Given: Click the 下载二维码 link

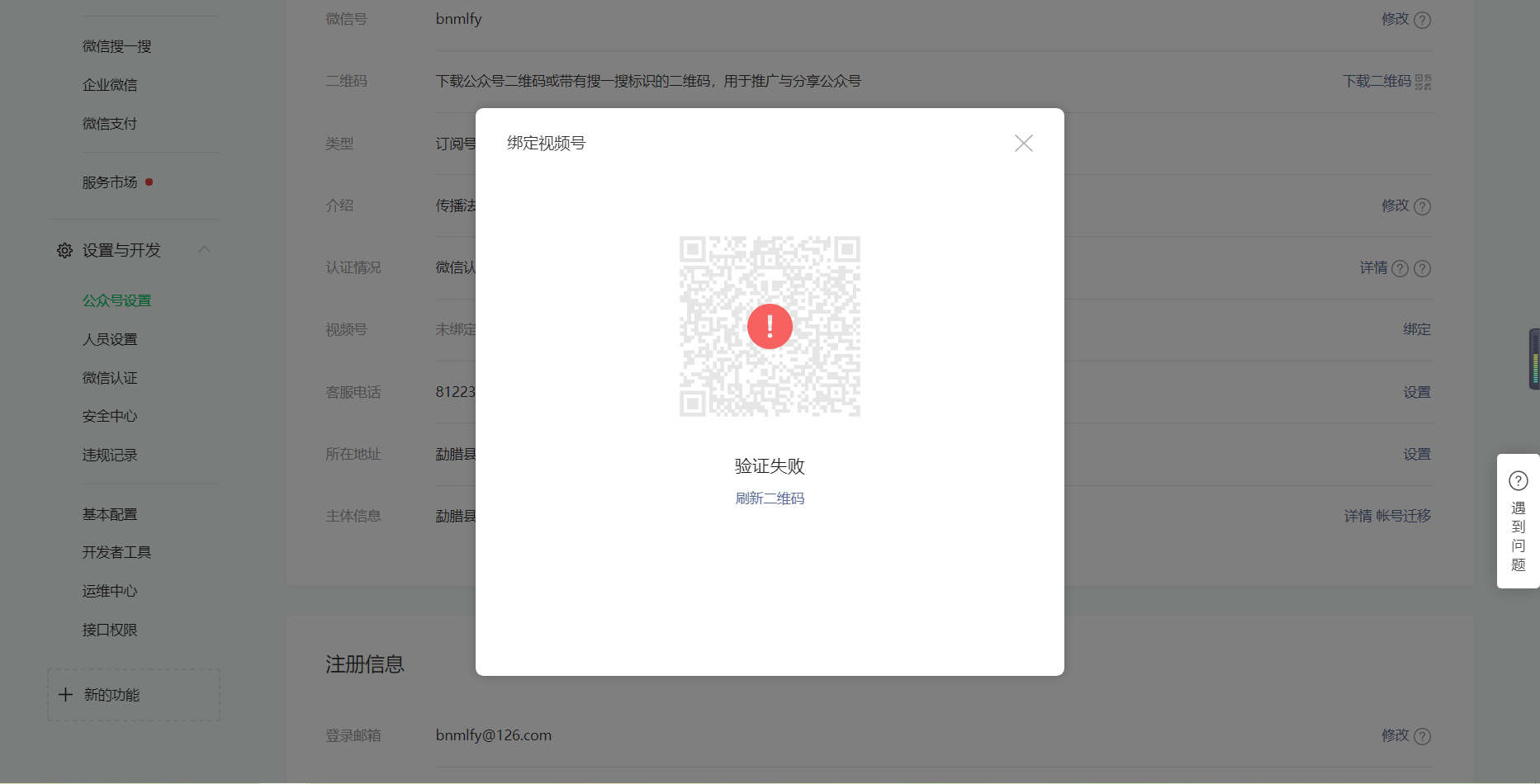Looking at the screenshot, I should (1377, 81).
